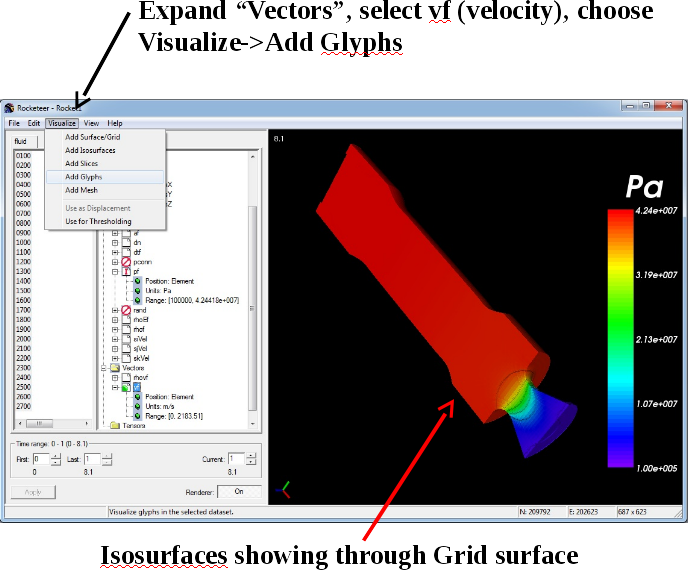Click the isosurface icon beside pf
The width and height of the screenshot is (688, 570).
coord(126,272)
